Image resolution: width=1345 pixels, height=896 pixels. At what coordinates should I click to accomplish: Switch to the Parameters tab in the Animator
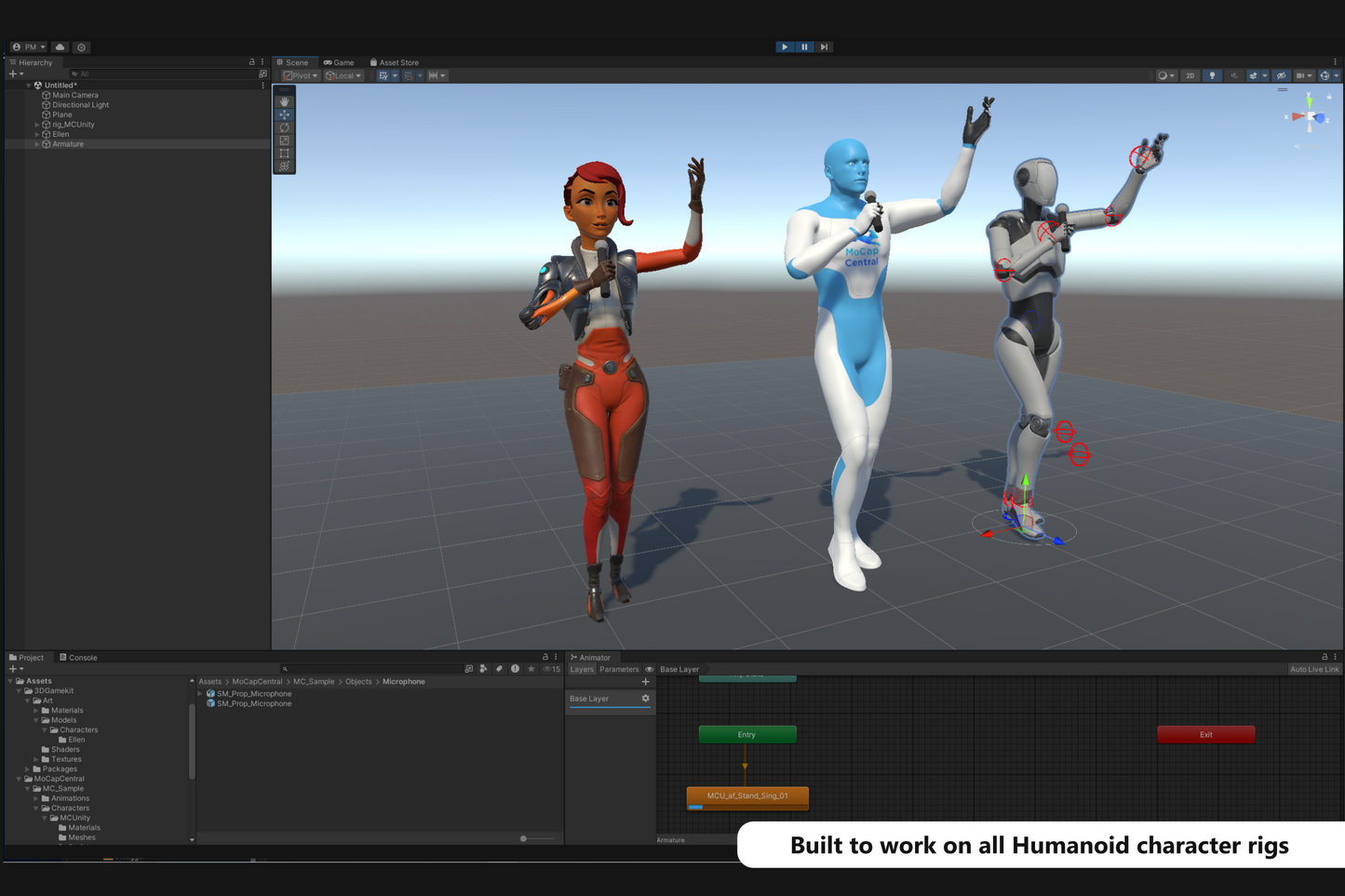618,669
